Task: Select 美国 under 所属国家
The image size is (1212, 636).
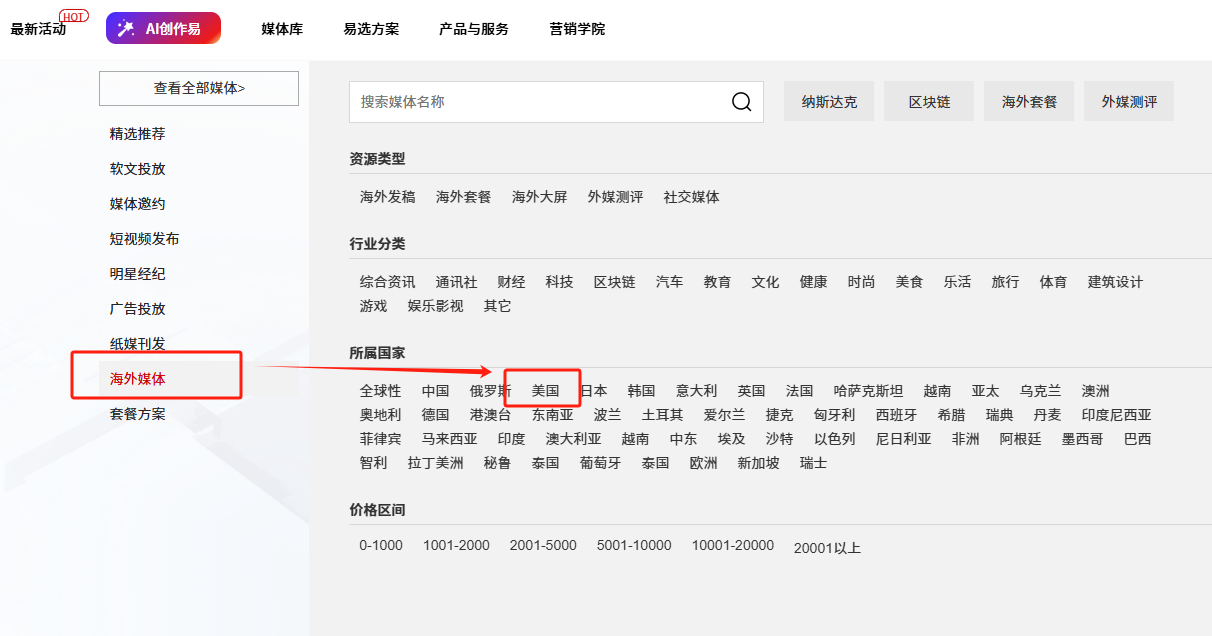Action: [x=545, y=391]
